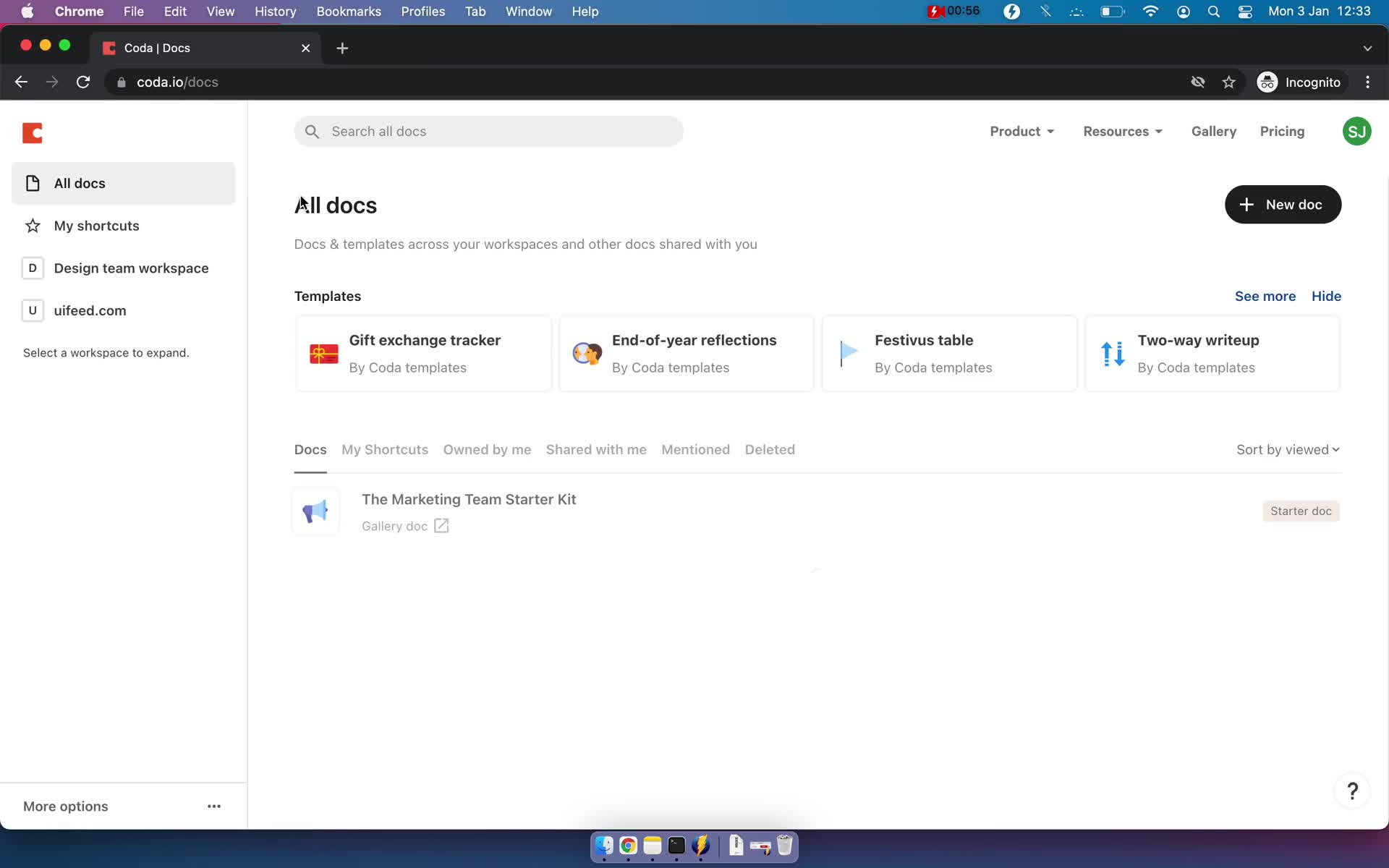This screenshot has height=868, width=1389.
Task: Open the Chrome History menu
Action: click(x=276, y=12)
